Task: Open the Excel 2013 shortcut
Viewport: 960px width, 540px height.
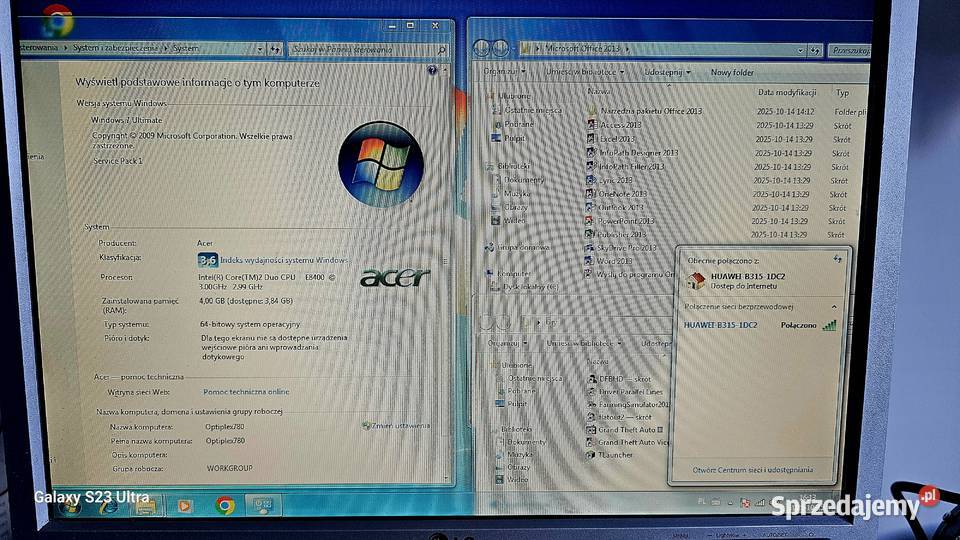Action: tap(616, 139)
